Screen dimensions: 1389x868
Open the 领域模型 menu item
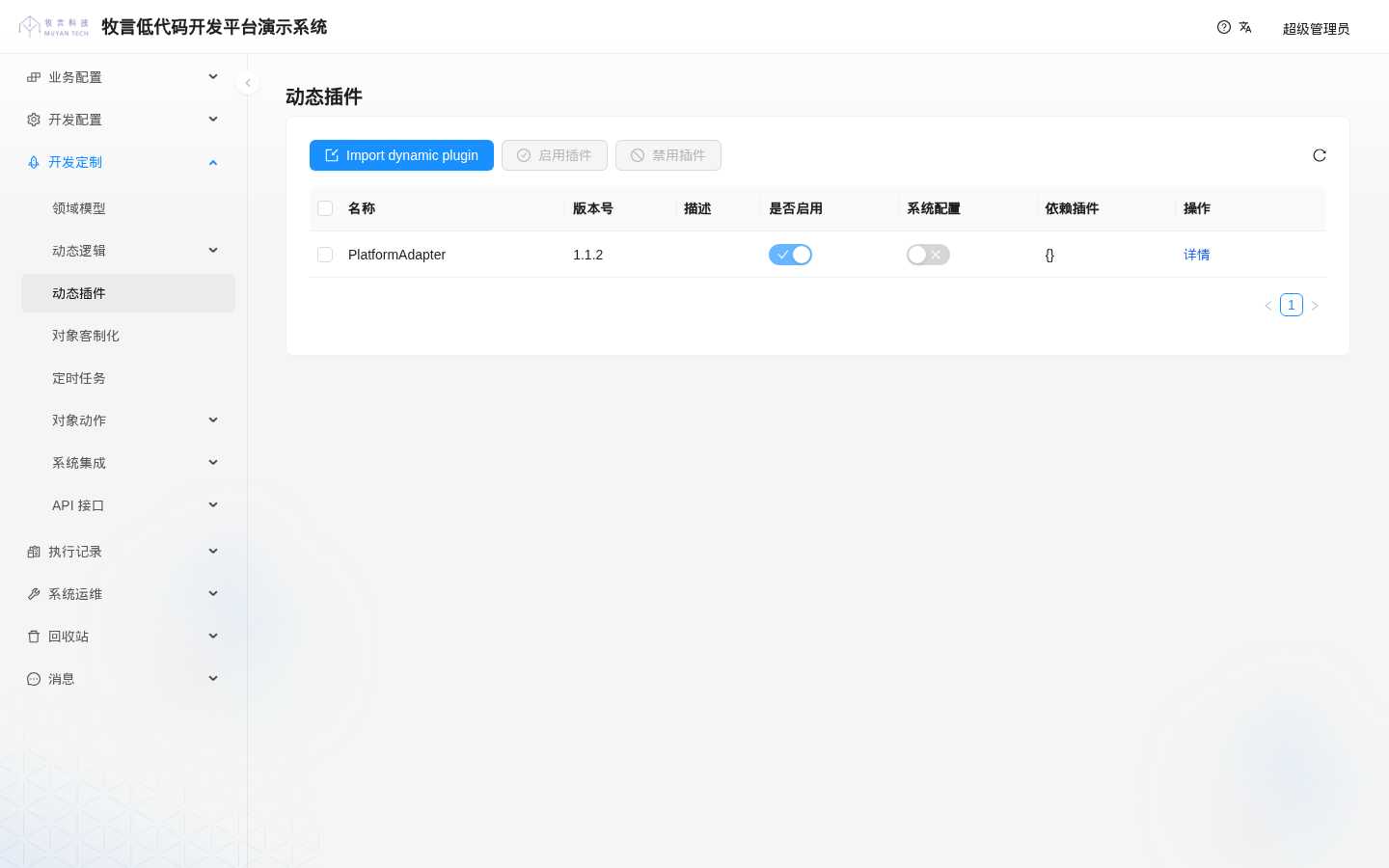click(x=128, y=208)
